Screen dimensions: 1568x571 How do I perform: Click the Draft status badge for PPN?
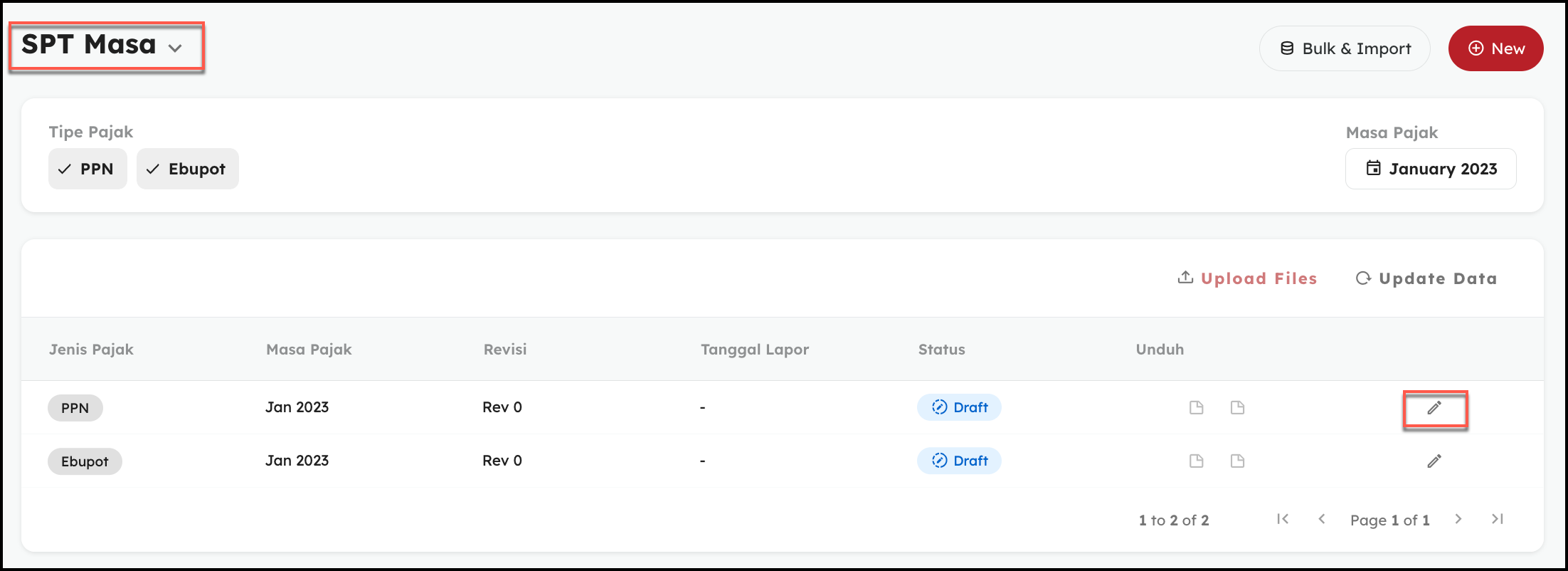click(959, 407)
